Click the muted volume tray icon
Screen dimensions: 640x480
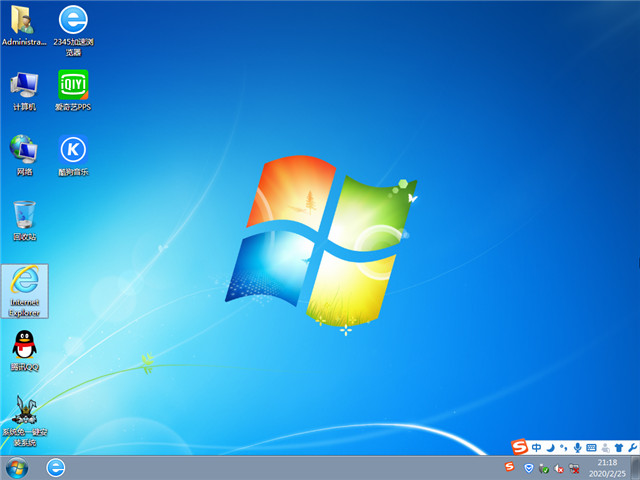559,469
